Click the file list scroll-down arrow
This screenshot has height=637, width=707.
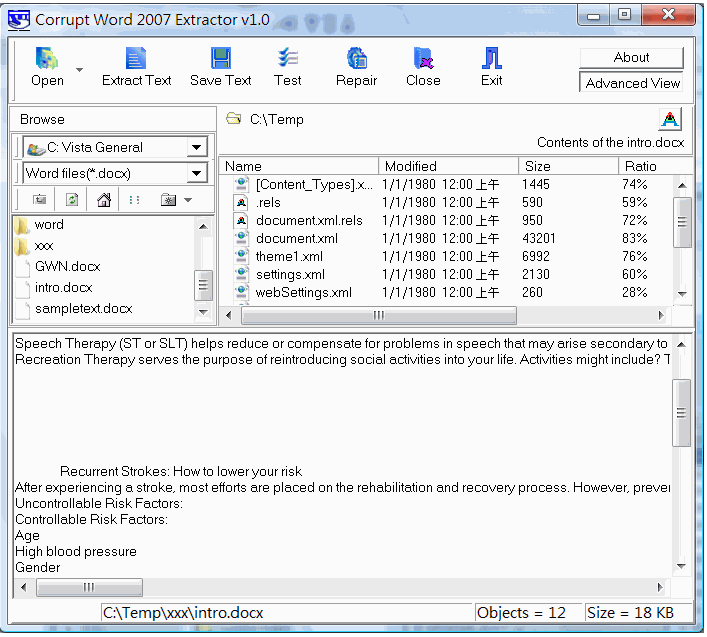click(x=682, y=294)
